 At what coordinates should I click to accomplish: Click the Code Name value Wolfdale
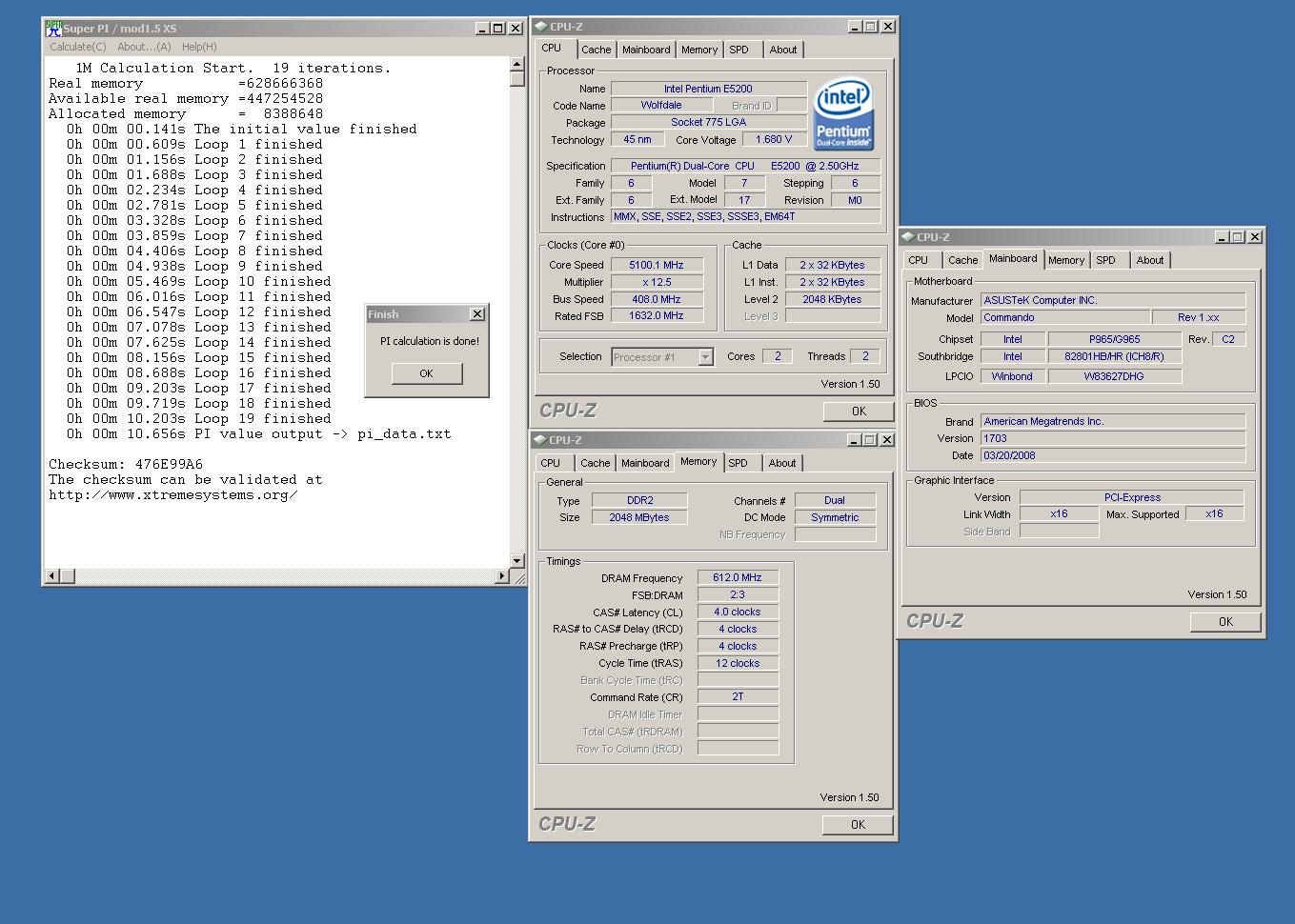click(x=661, y=106)
